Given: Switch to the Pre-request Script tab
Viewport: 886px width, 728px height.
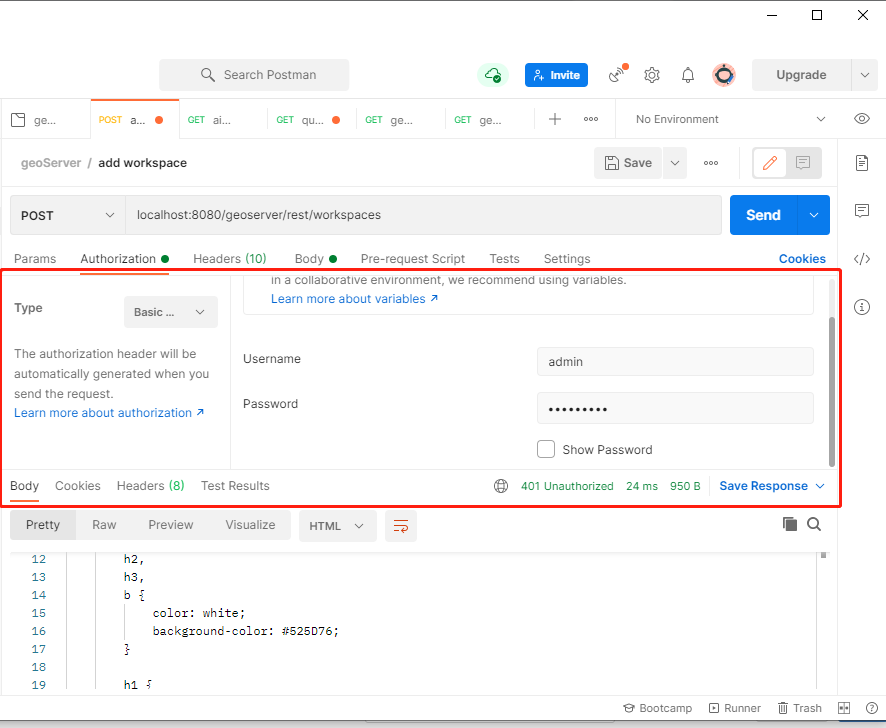Looking at the screenshot, I should click(412, 258).
